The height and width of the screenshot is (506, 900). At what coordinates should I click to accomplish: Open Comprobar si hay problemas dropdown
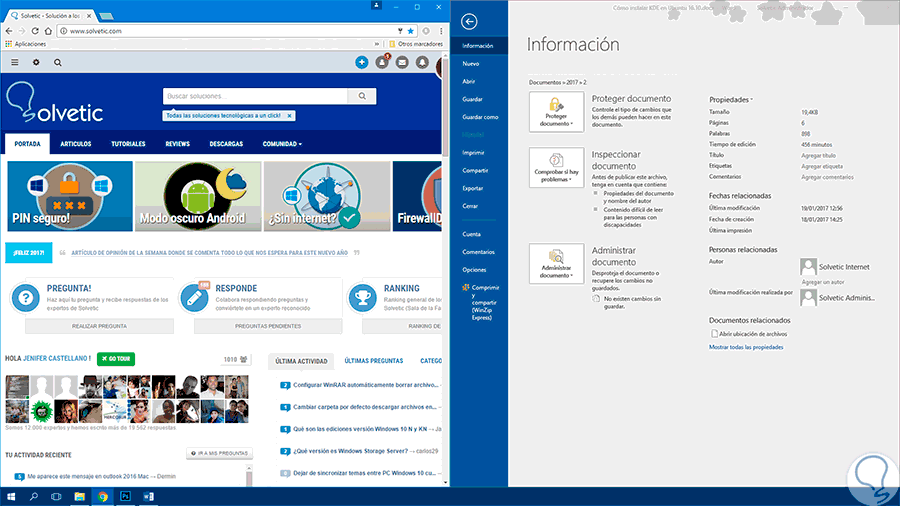pos(556,168)
